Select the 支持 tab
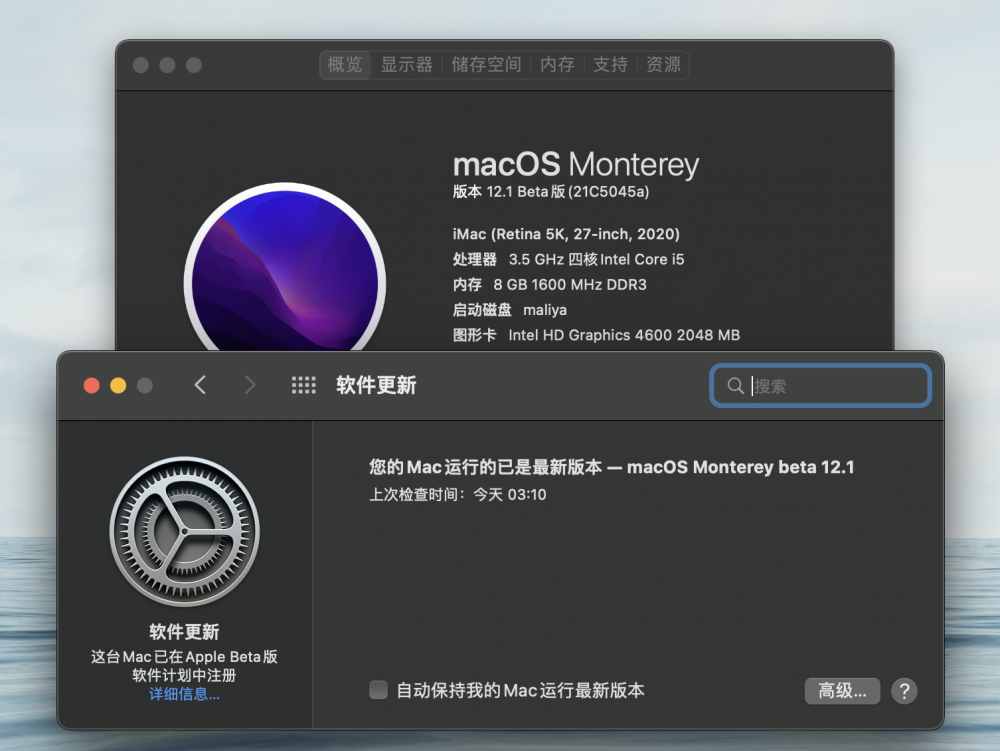The height and width of the screenshot is (751, 1000). click(x=610, y=64)
